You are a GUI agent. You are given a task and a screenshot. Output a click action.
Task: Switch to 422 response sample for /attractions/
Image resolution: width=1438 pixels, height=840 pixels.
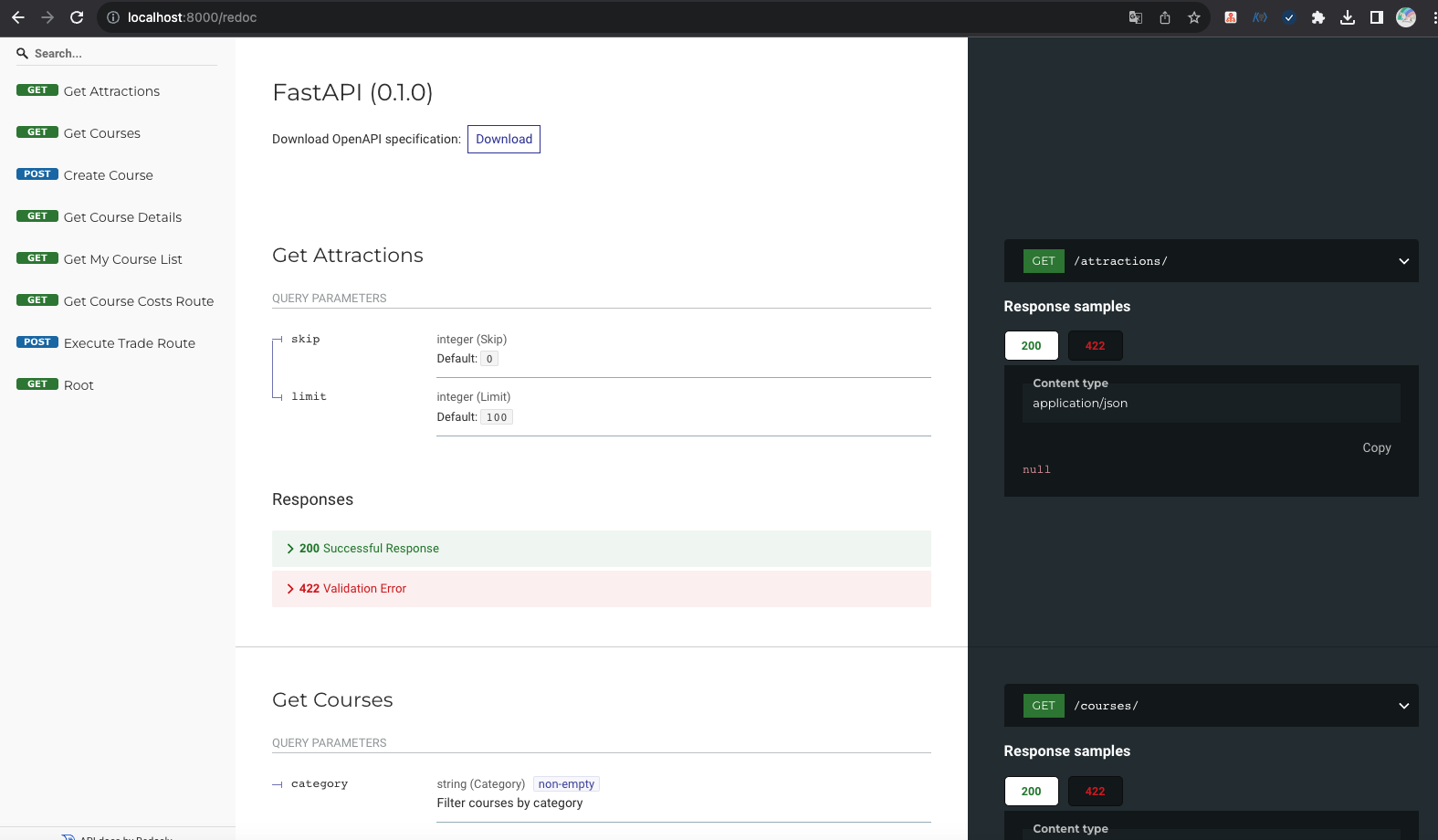pos(1095,346)
